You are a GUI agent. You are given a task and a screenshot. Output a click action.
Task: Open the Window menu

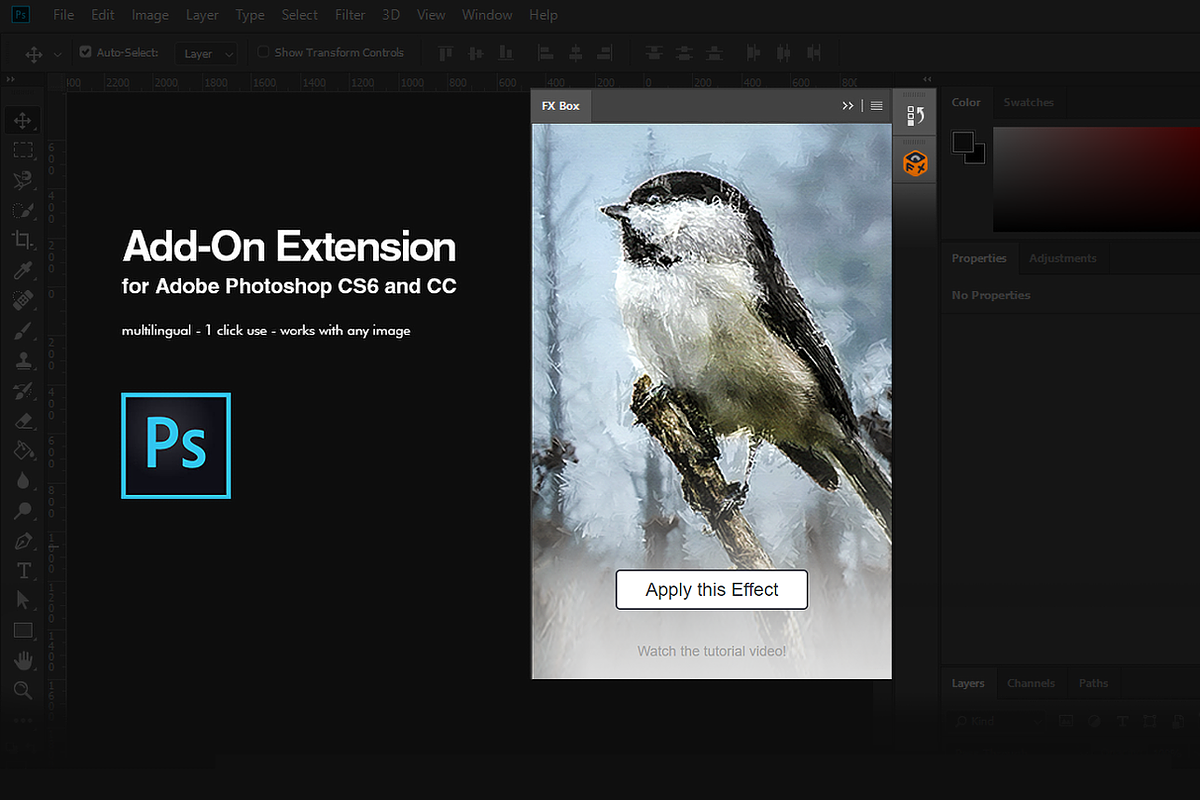(487, 15)
